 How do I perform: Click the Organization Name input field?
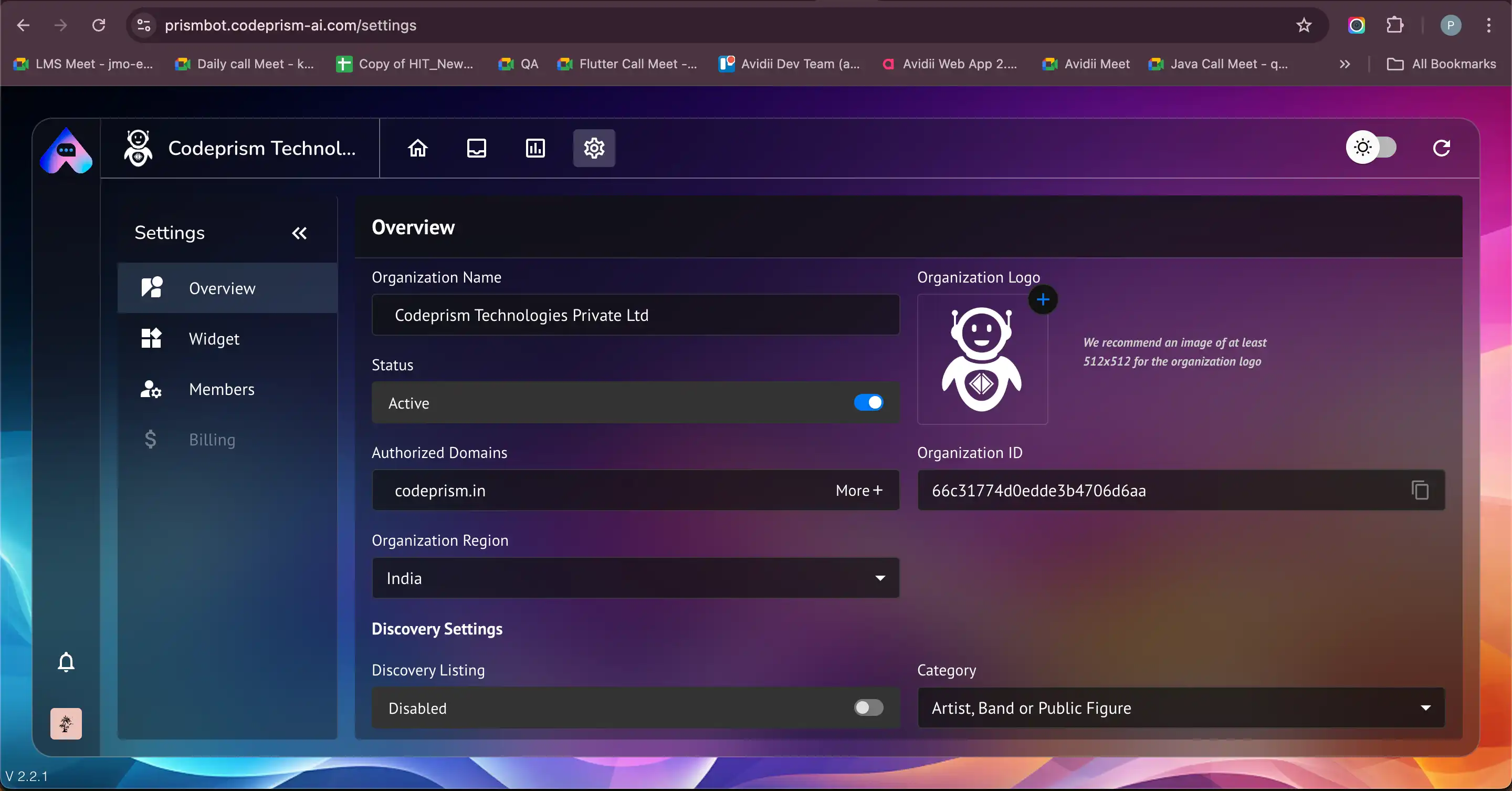(635, 315)
